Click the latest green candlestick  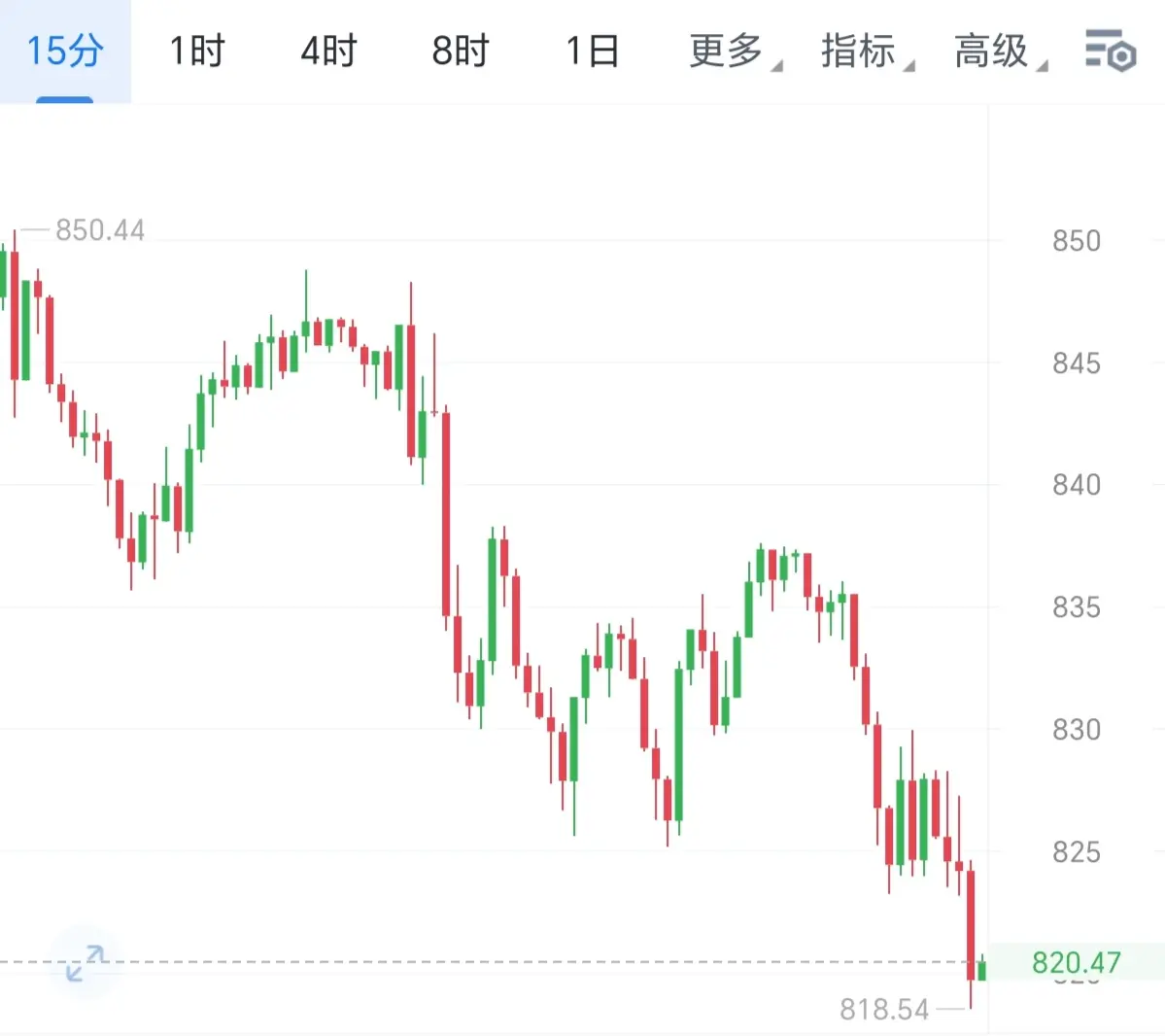pyautogui.click(x=982, y=968)
